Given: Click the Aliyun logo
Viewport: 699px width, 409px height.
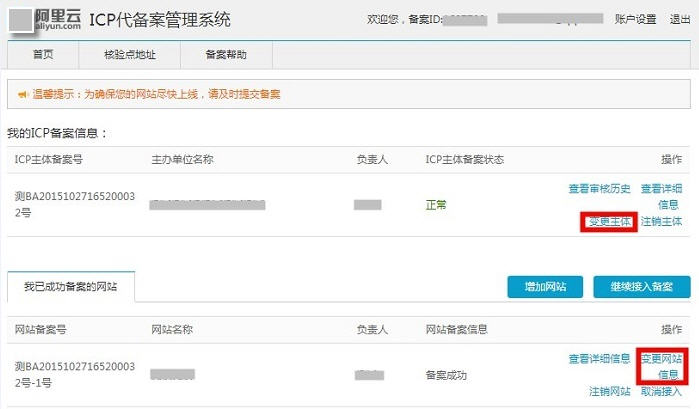Looking at the screenshot, I should click(x=44, y=19).
